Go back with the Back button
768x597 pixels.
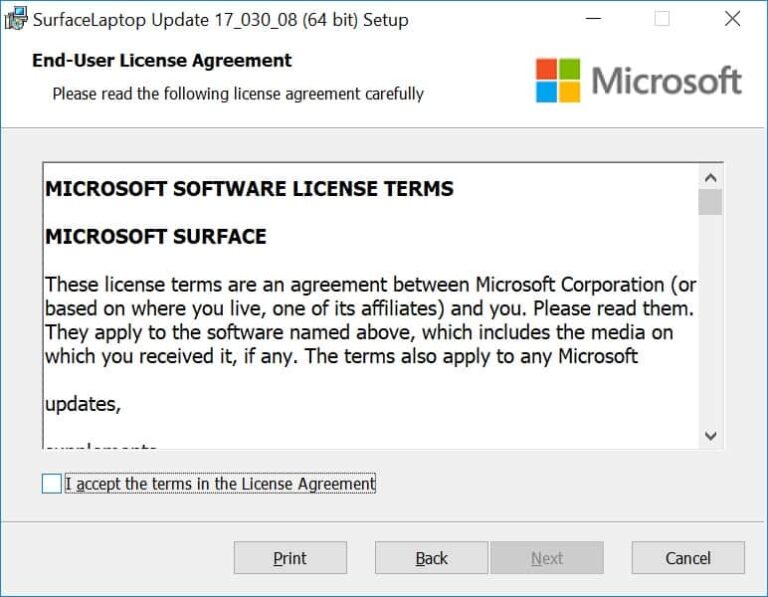click(x=431, y=558)
